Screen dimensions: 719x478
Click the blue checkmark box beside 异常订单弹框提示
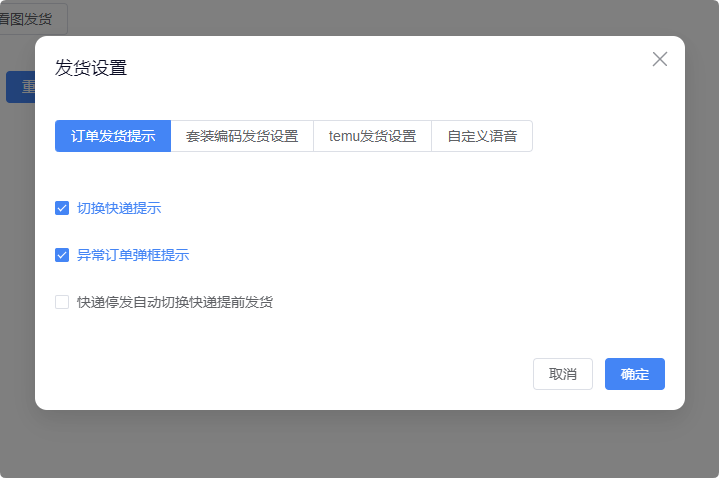click(62, 255)
